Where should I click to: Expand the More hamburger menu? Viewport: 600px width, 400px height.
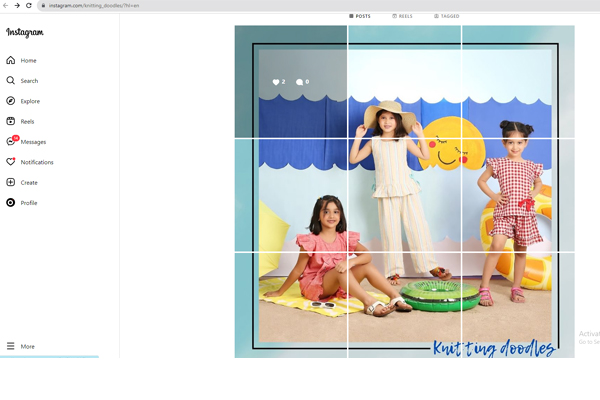[x=11, y=346]
